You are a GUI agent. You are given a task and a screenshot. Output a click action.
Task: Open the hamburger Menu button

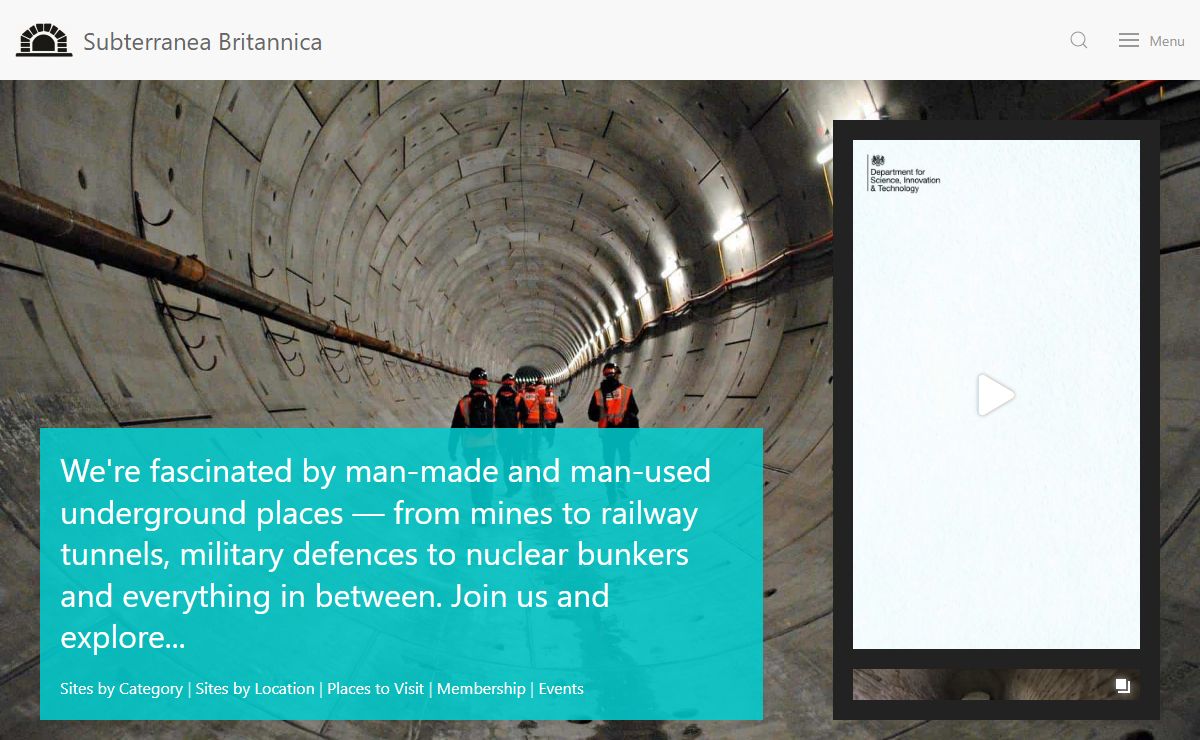click(x=1152, y=41)
